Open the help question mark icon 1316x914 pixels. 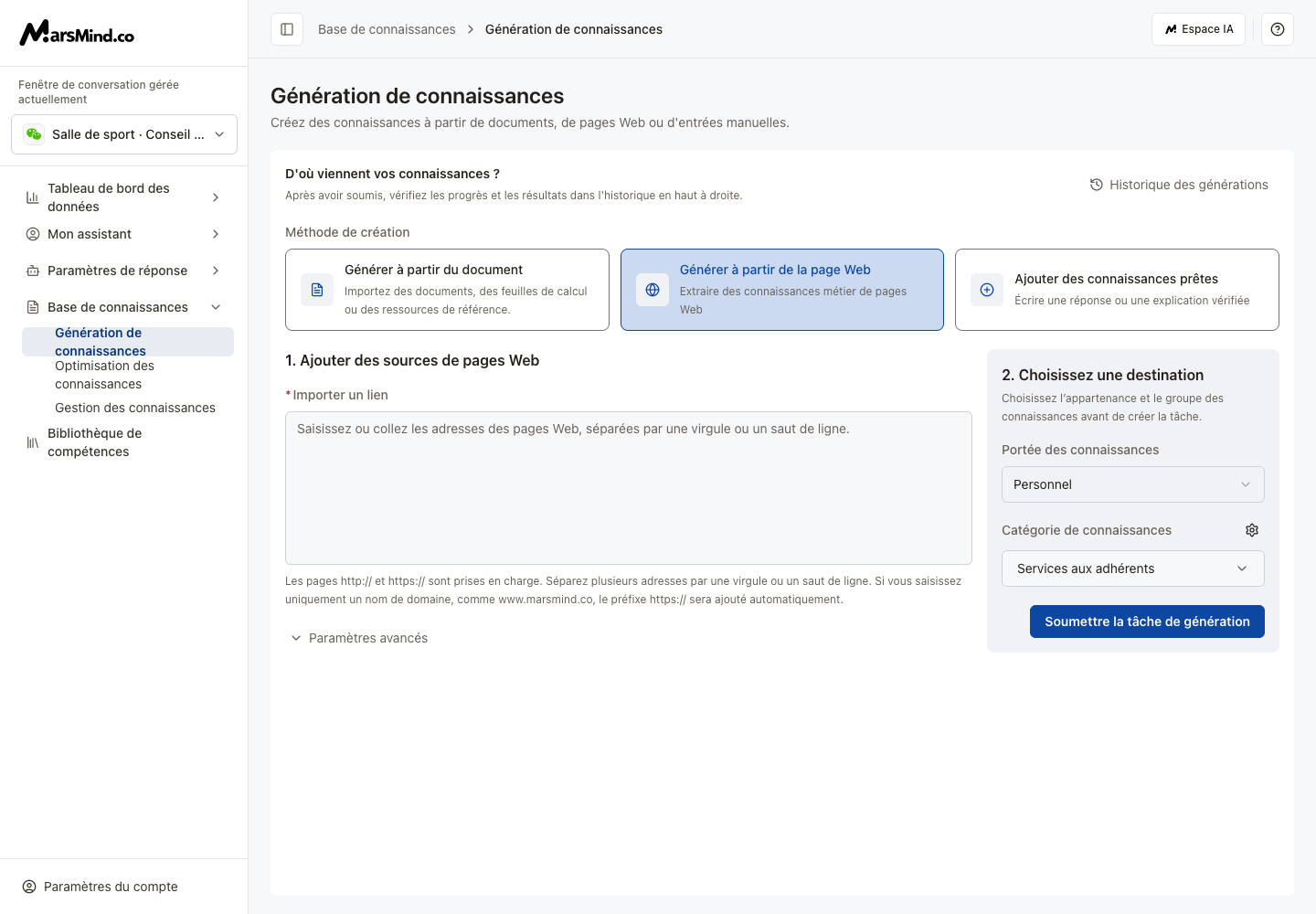pyautogui.click(x=1278, y=29)
